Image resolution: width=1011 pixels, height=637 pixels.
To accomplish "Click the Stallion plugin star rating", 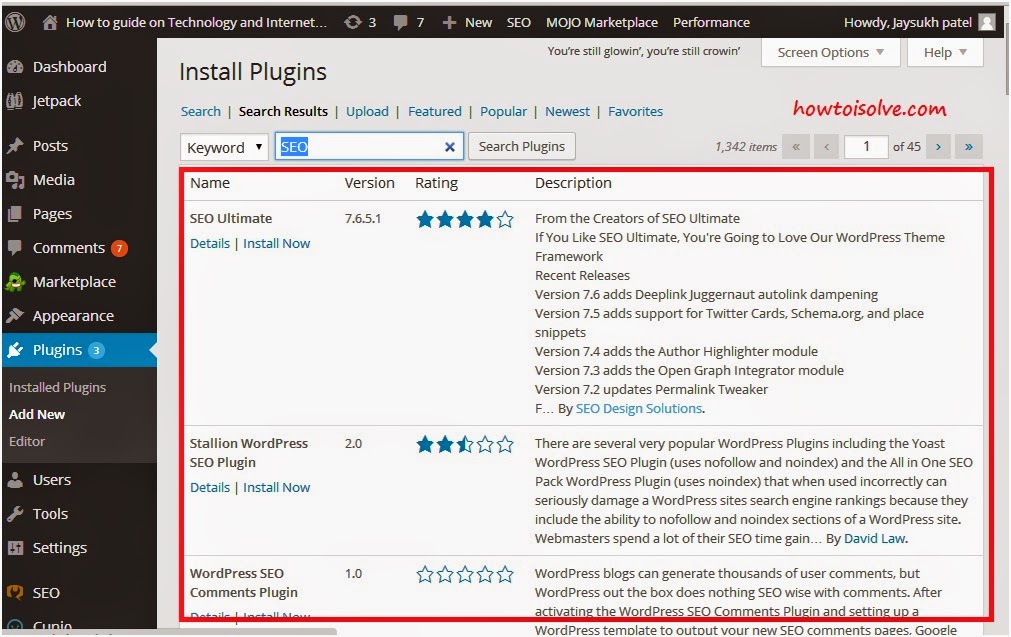I will pyautogui.click(x=465, y=444).
